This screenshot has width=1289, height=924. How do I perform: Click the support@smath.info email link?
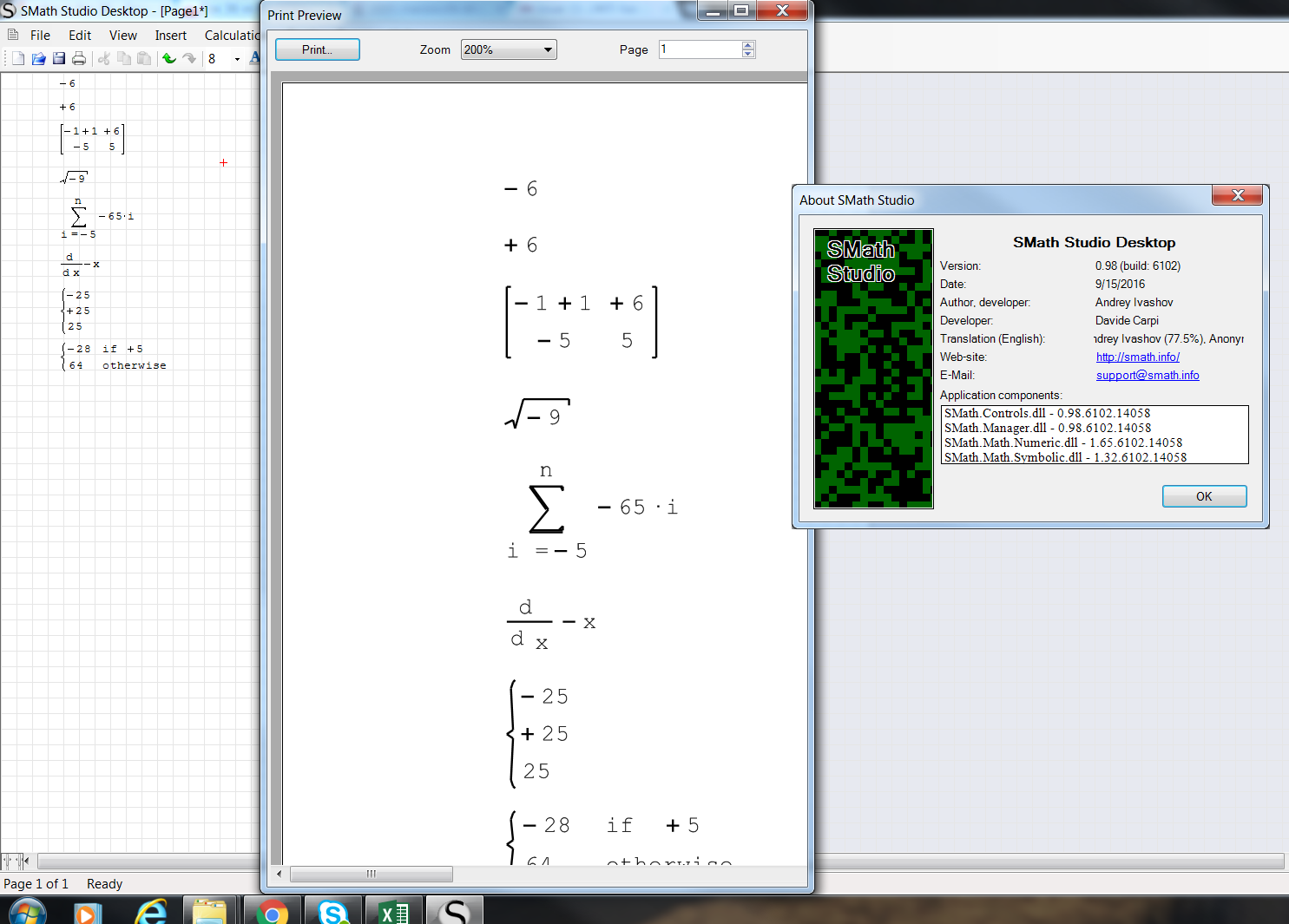coord(1147,375)
